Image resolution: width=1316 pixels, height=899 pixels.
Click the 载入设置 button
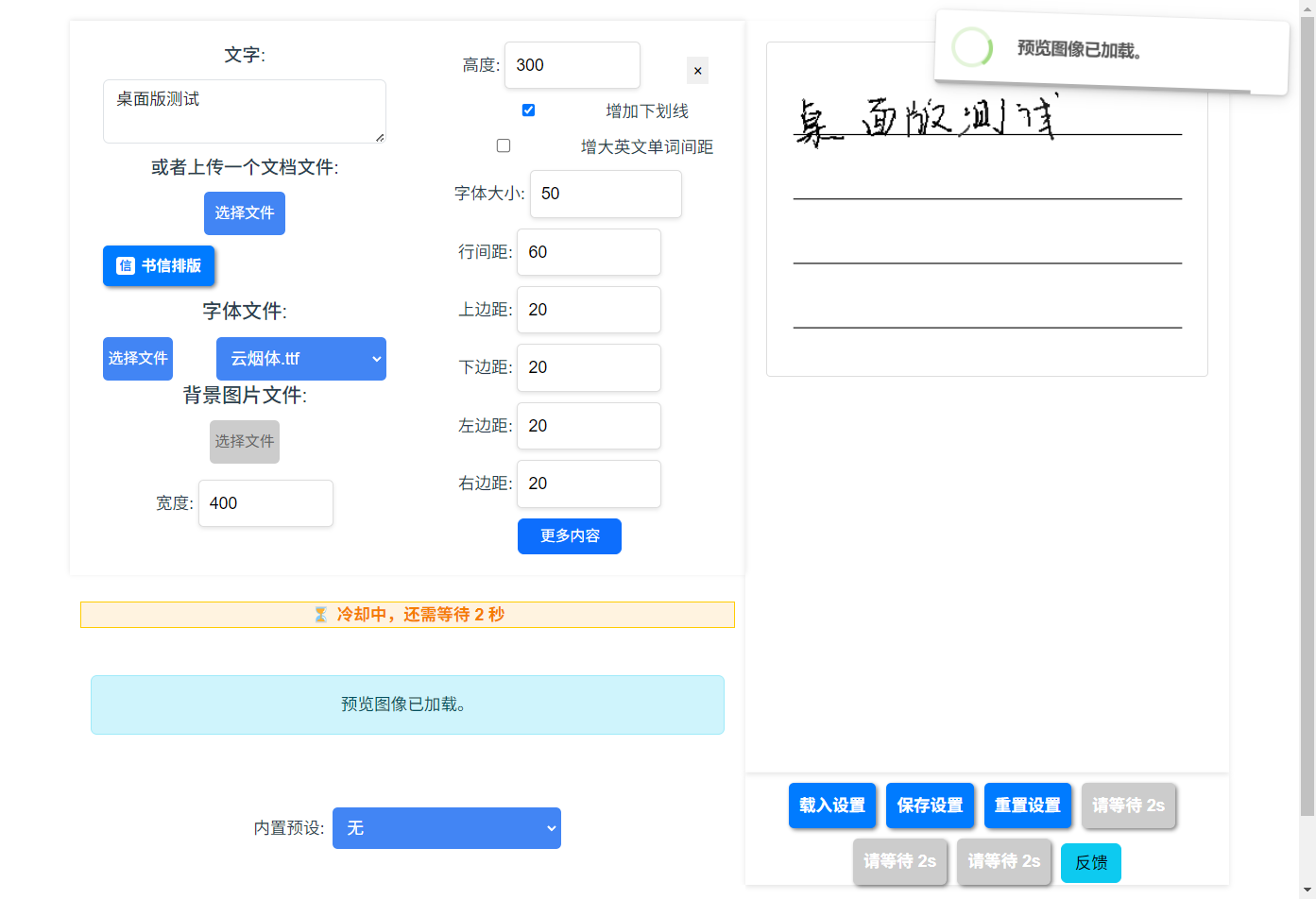click(x=832, y=806)
